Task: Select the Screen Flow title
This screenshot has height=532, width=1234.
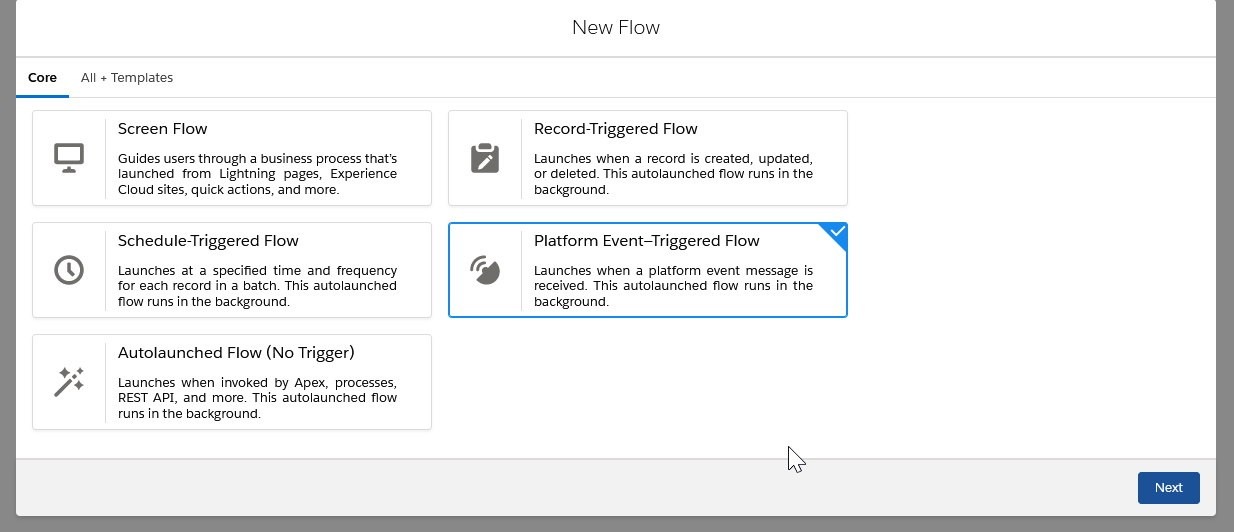Action: [163, 129]
